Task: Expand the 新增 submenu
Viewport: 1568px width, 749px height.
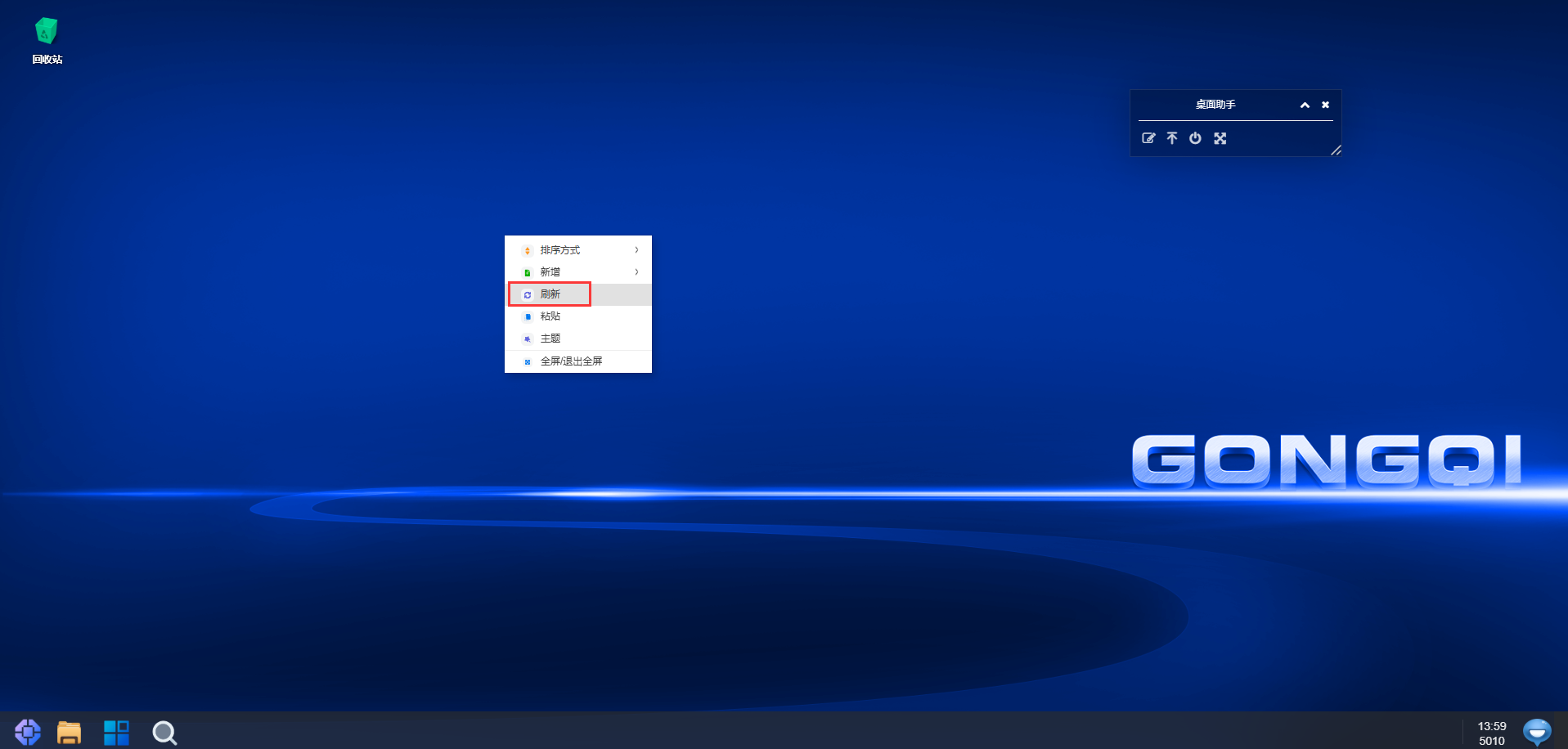Action: pyautogui.click(x=578, y=272)
